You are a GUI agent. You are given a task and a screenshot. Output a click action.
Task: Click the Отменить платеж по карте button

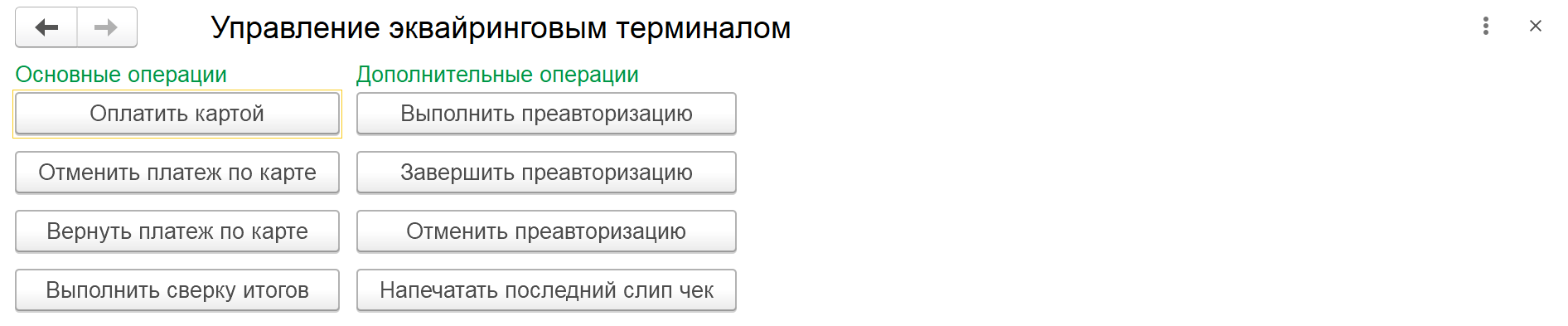(x=177, y=173)
